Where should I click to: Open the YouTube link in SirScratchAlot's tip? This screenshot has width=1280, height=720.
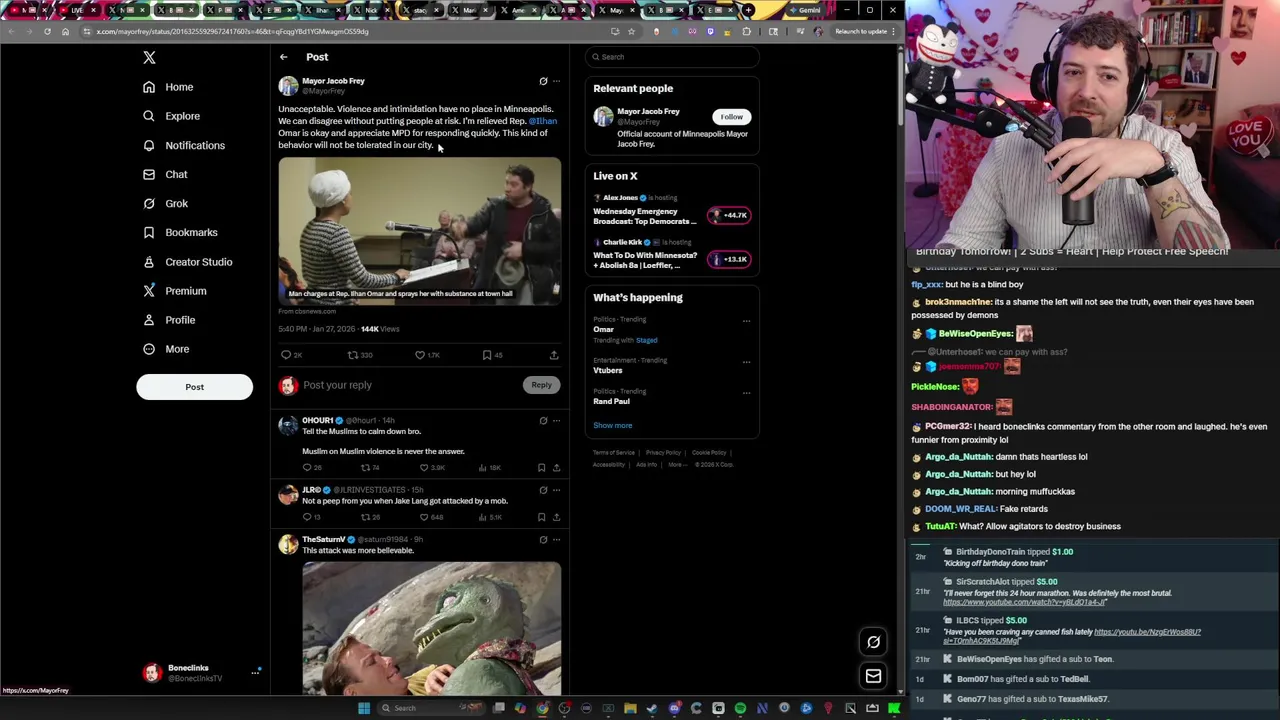[x=1025, y=603]
